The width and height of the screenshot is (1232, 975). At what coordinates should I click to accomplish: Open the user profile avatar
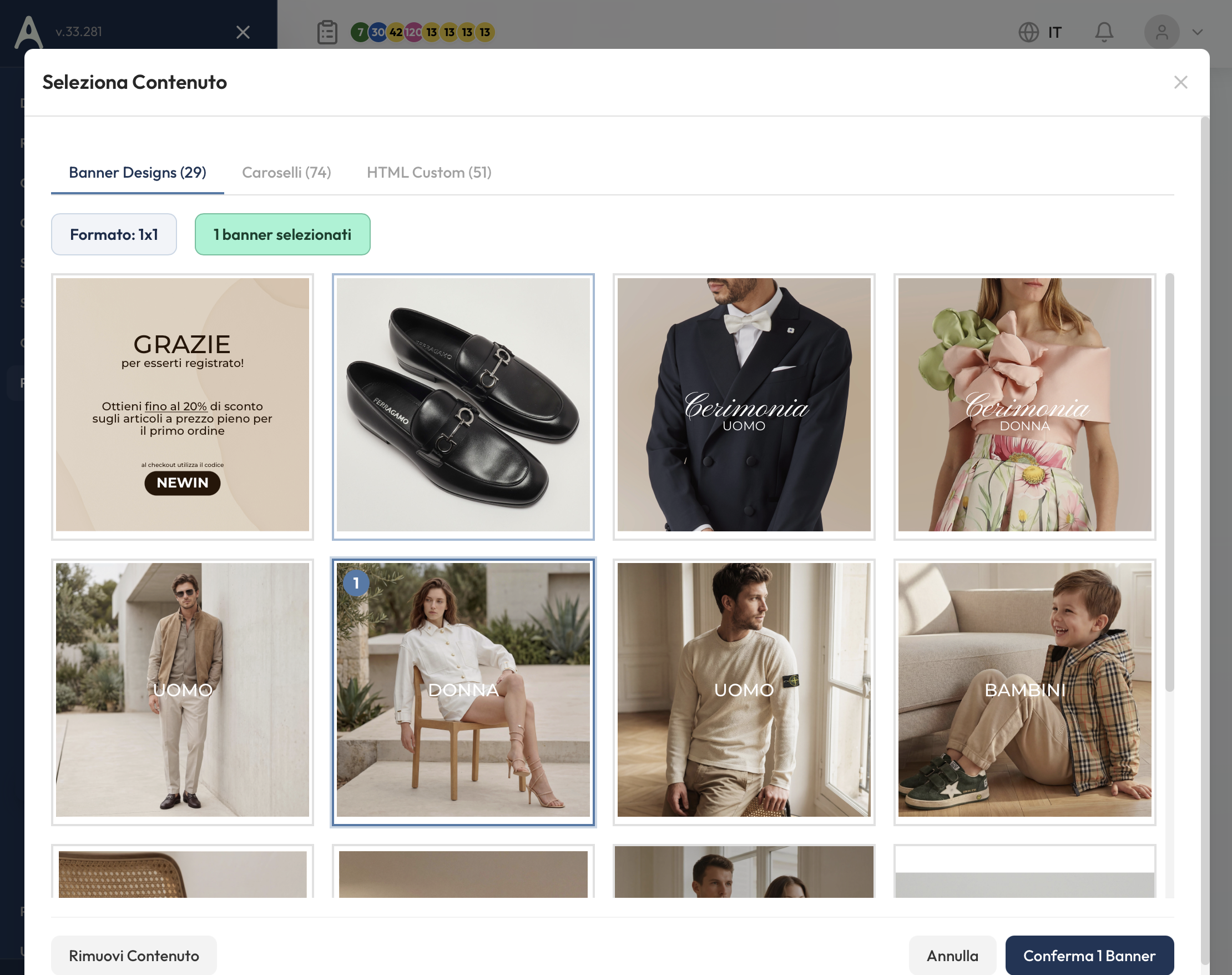(1161, 32)
